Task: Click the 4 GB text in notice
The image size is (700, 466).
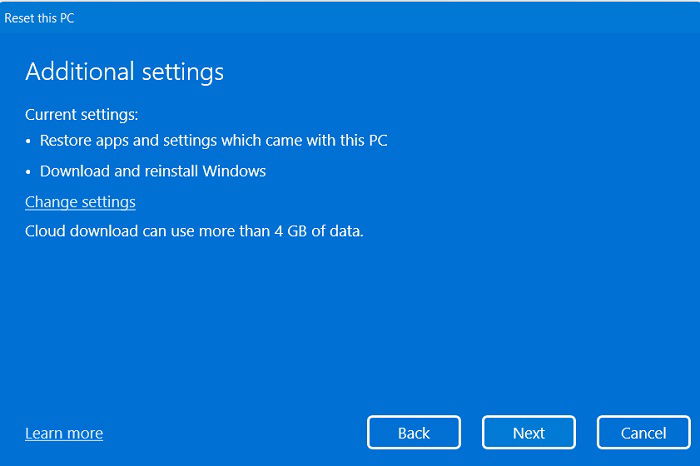Action: coord(291,231)
